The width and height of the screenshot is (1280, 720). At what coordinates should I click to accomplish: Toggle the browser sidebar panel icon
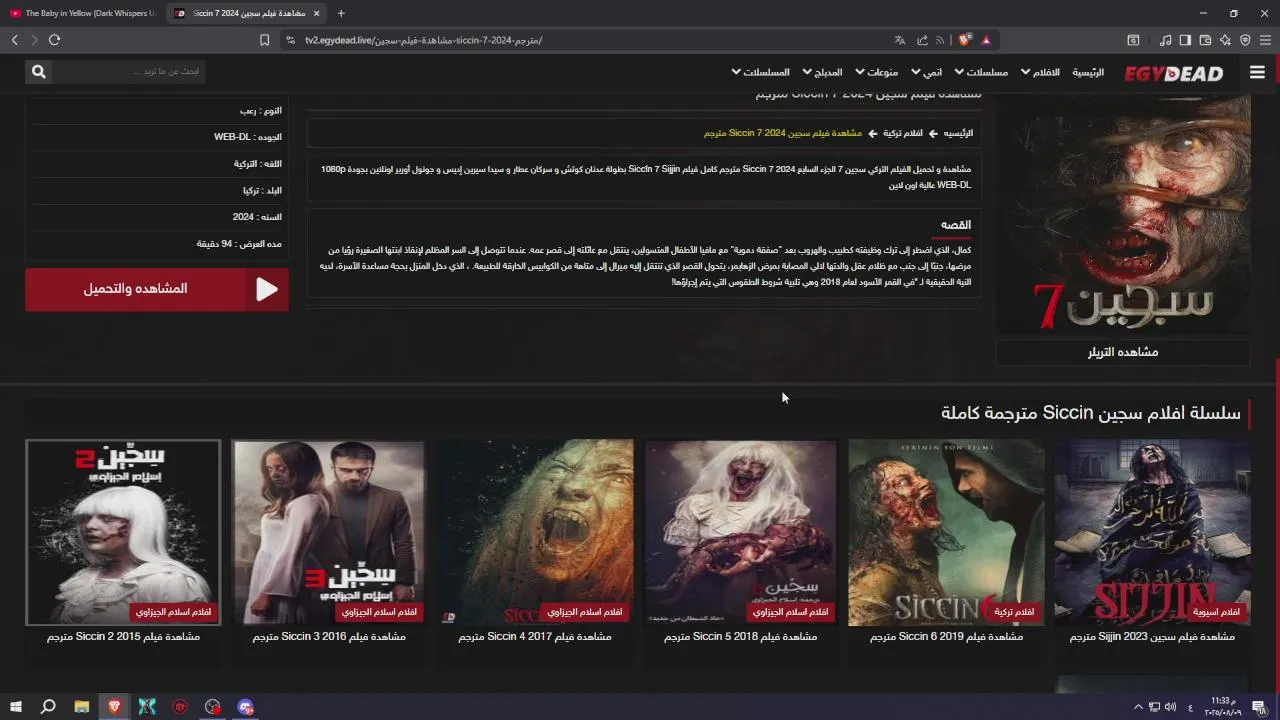[x=1185, y=40]
